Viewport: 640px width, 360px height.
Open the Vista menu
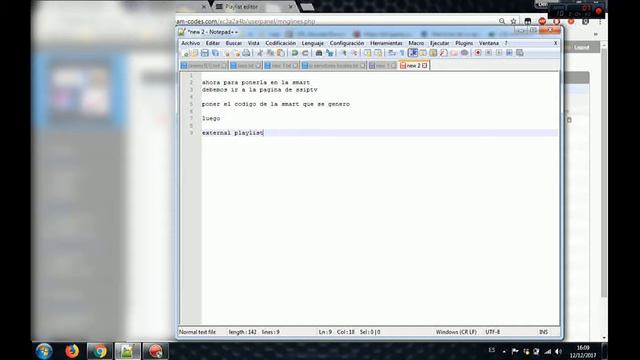pyautogui.click(x=253, y=43)
